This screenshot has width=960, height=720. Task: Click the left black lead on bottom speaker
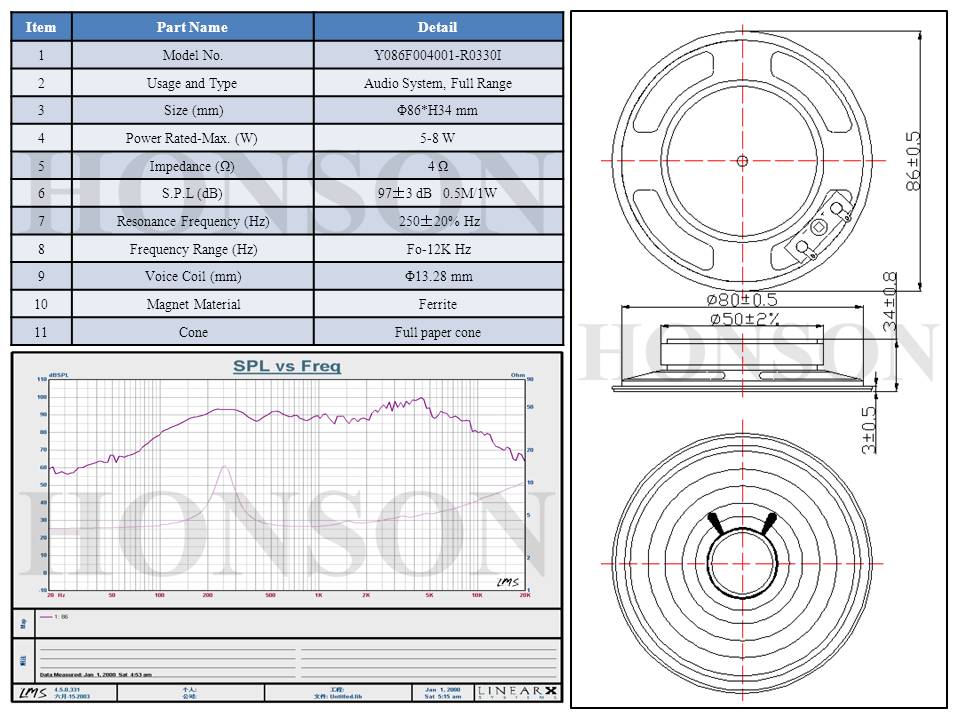[716, 522]
